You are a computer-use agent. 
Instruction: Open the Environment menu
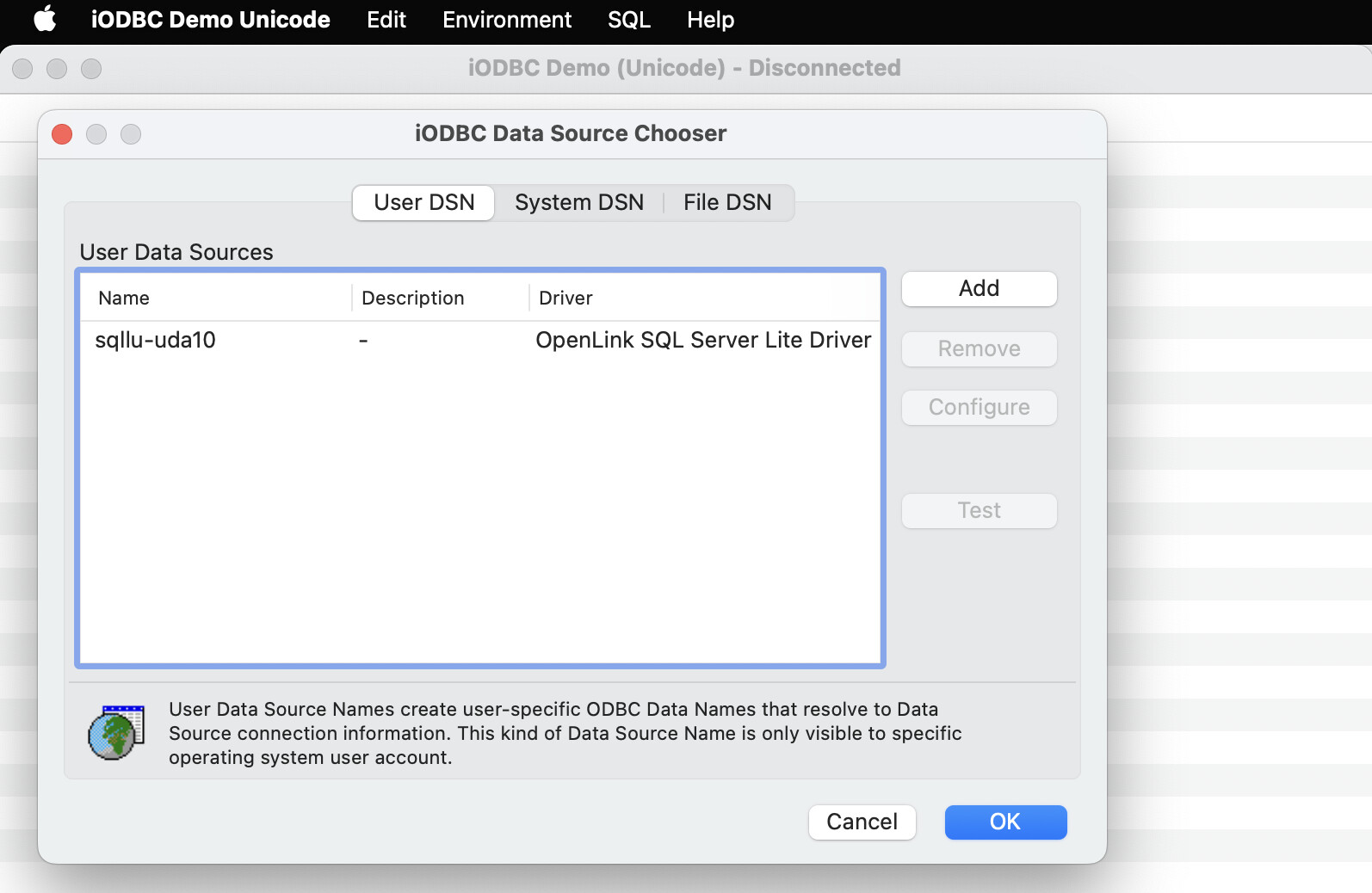point(506,19)
